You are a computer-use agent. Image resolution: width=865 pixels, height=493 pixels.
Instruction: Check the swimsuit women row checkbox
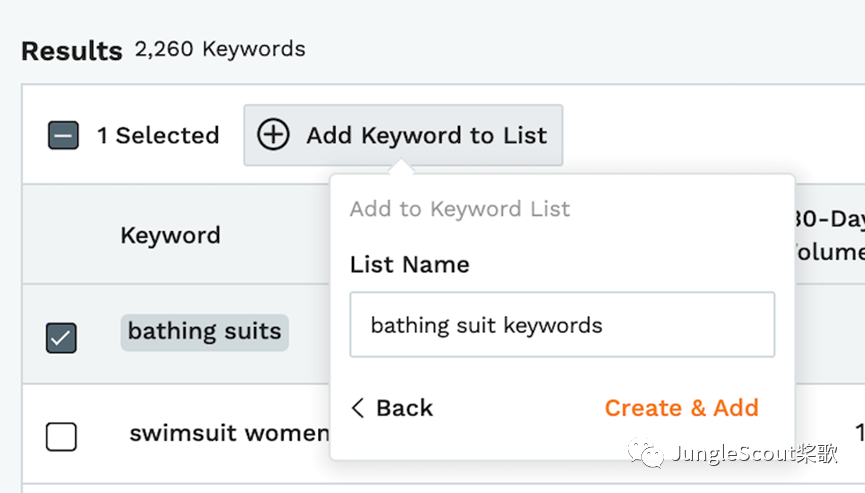tap(62, 436)
